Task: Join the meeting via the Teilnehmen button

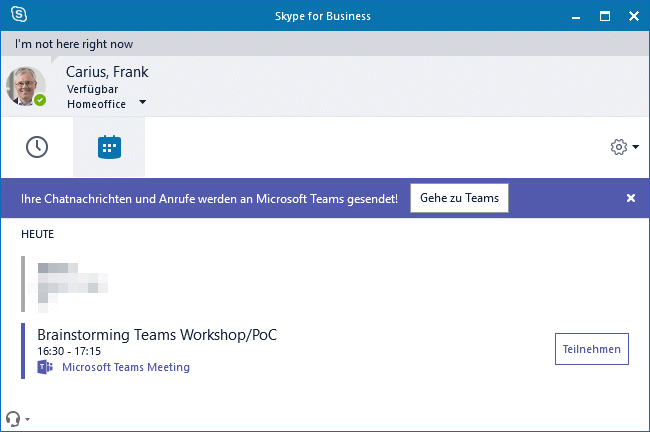Action: tap(592, 349)
